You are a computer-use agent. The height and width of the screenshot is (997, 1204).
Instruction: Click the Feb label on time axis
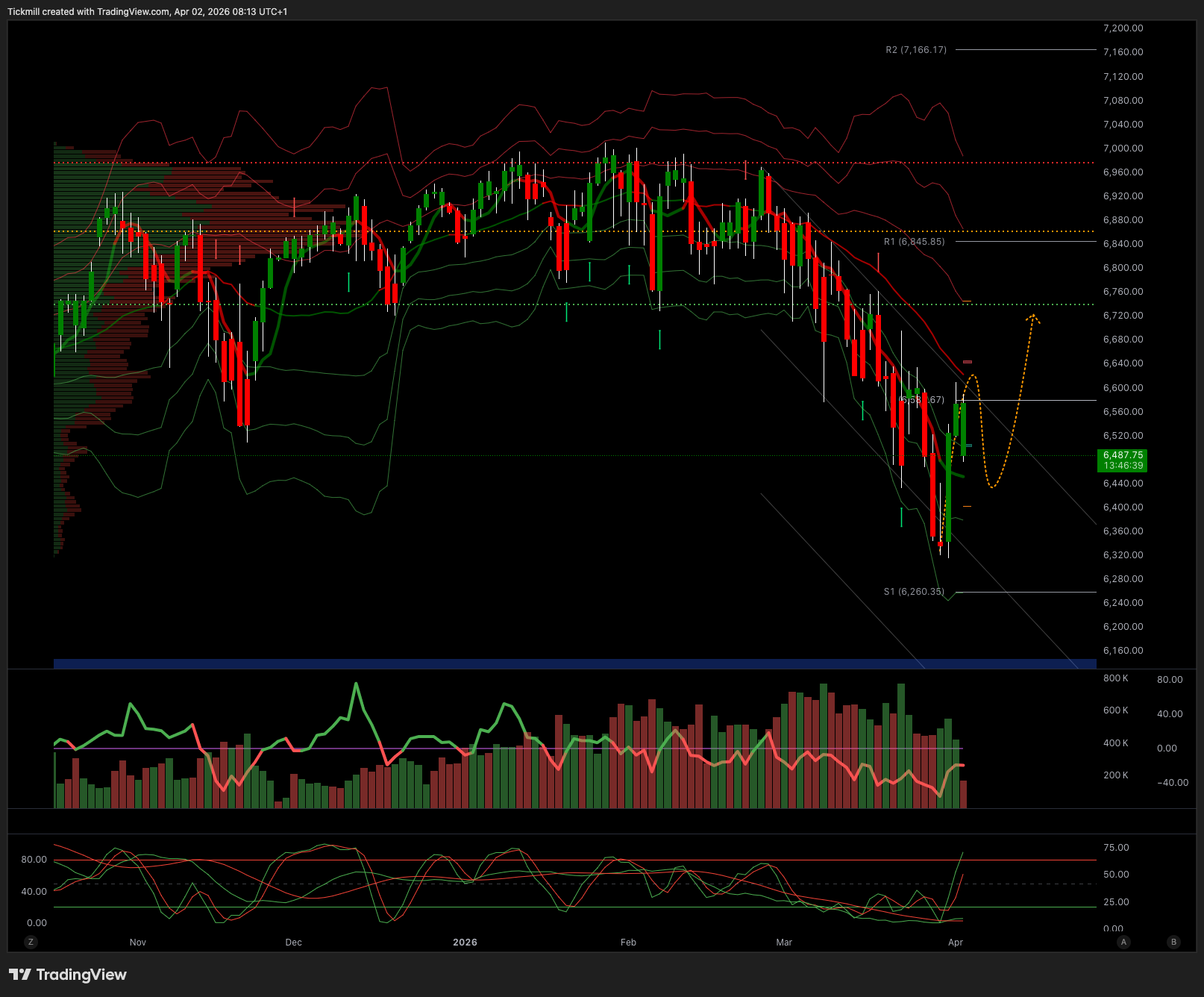(x=628, y=943)
